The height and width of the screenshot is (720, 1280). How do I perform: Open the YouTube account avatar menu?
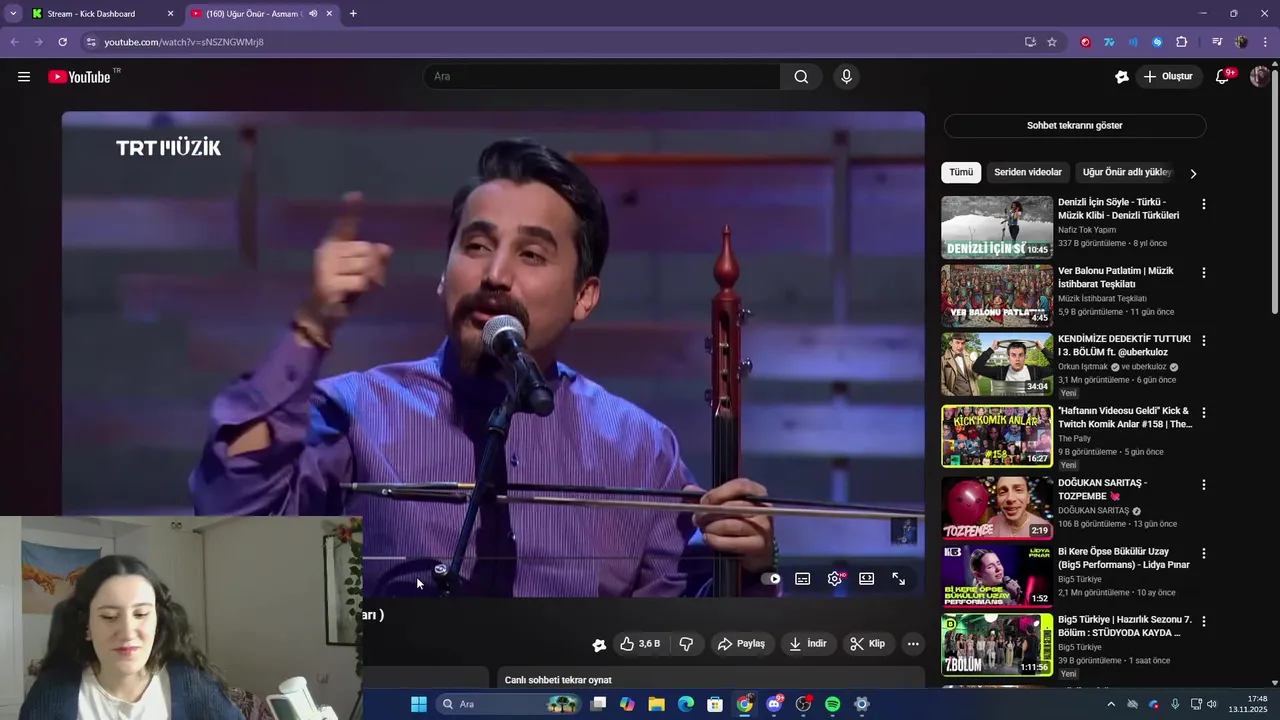pyautogui.click(x=1259, y=77)
